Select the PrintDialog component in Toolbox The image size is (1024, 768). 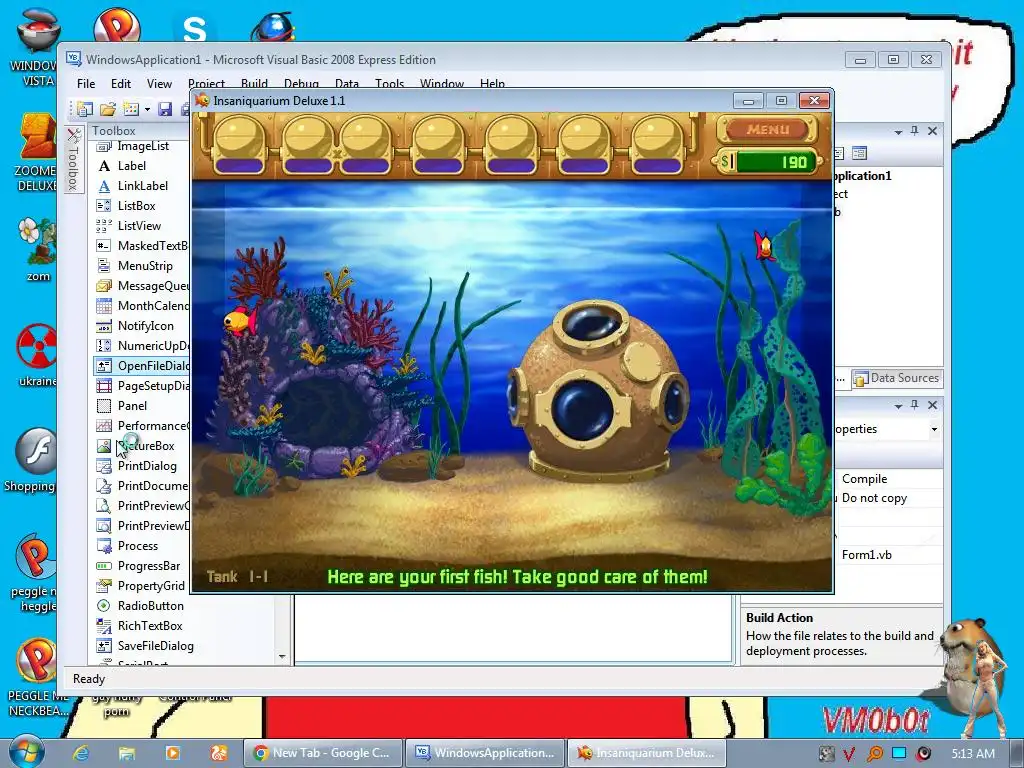pos(142,466)
